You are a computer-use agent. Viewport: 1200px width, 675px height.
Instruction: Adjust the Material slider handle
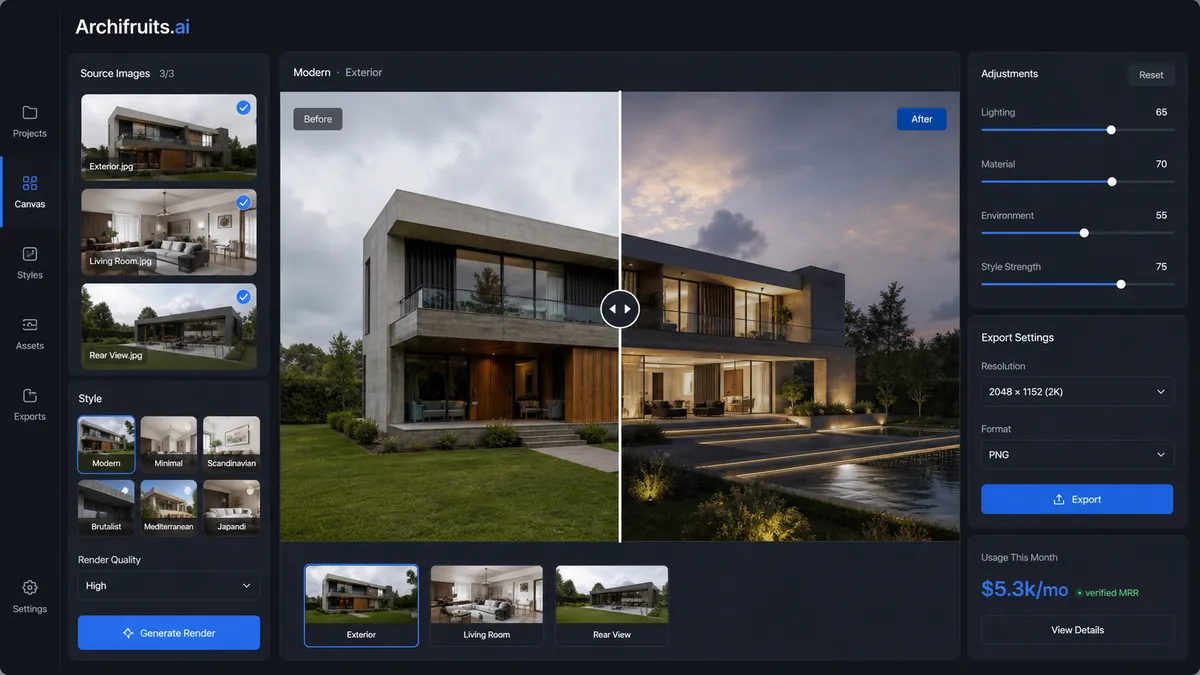(x=1112, y=182)
